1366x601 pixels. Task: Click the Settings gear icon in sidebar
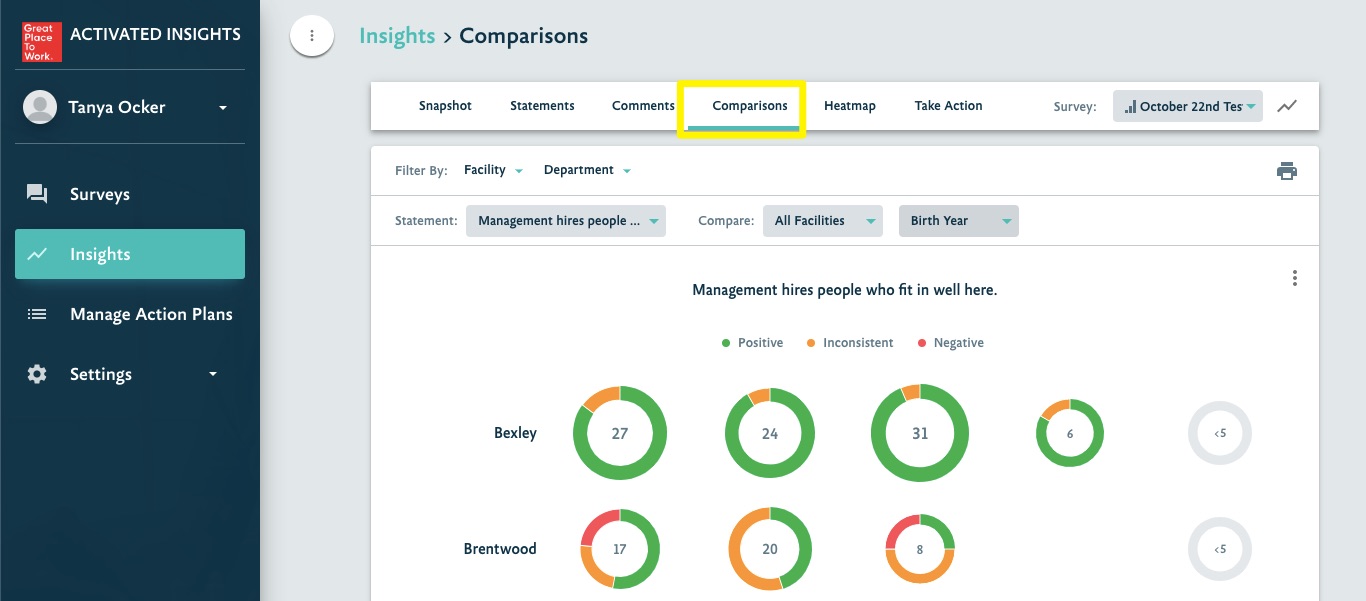pyautogui.click(x=37, y=374)
